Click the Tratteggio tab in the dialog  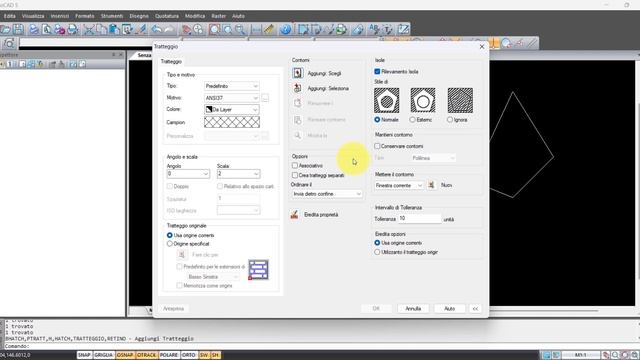pyautogui.click(x=171, y=62)
